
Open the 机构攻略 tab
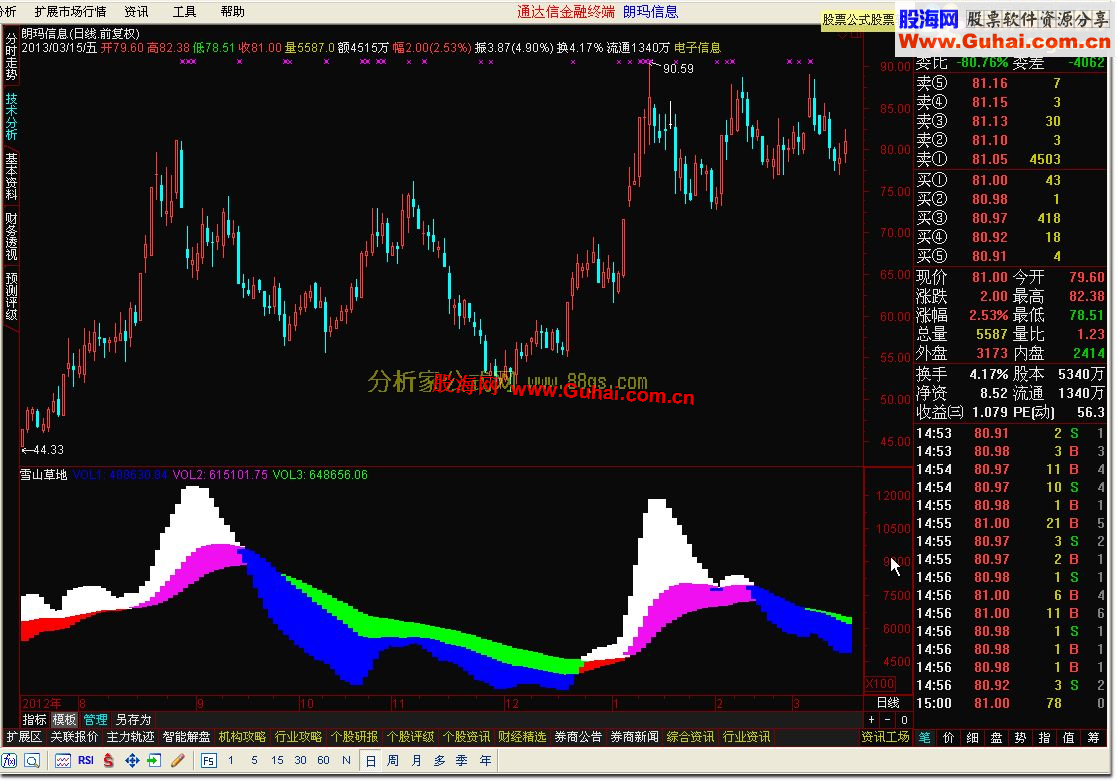point(242,737)
